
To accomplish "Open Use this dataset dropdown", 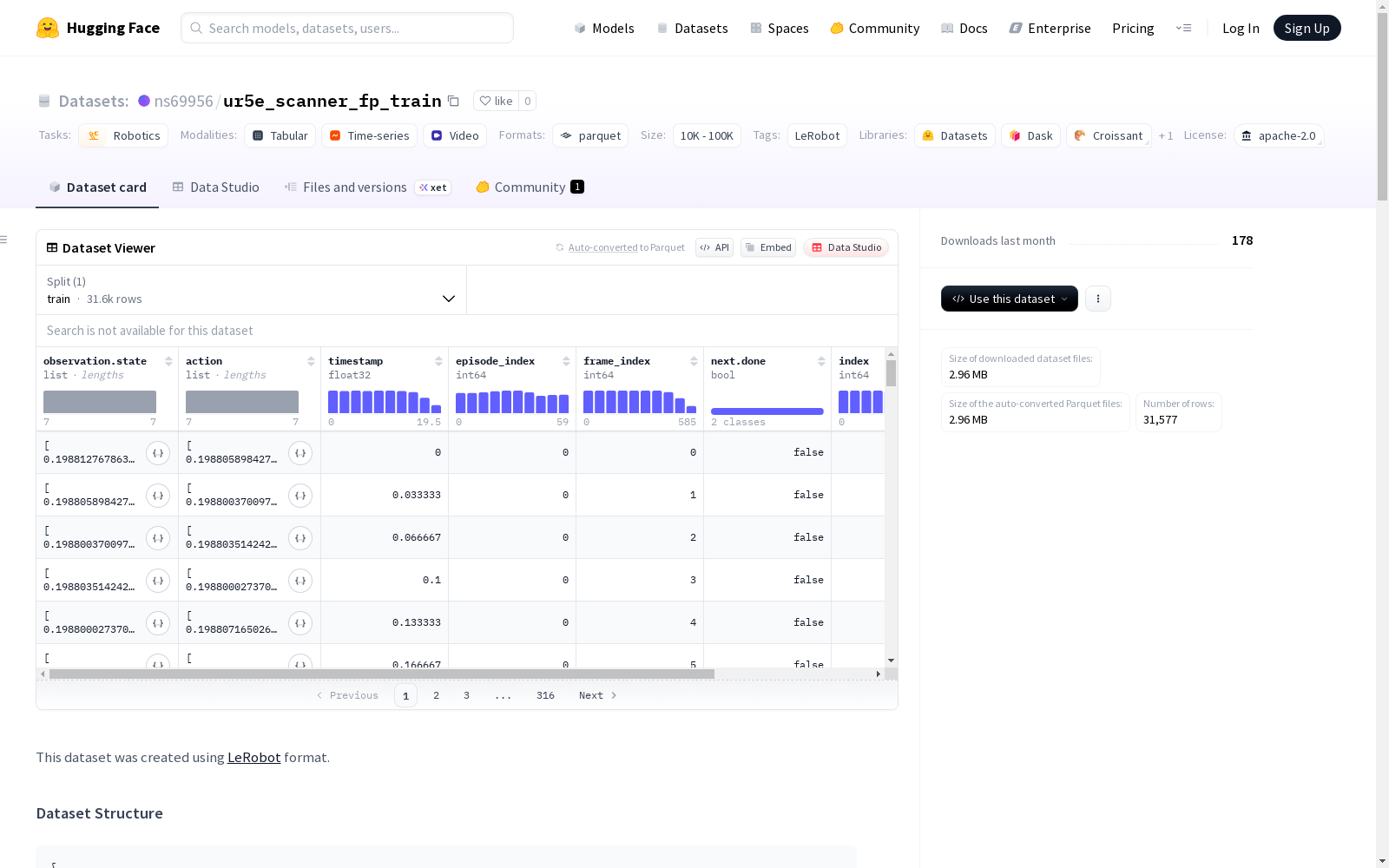I will [x=1010, y=299].
